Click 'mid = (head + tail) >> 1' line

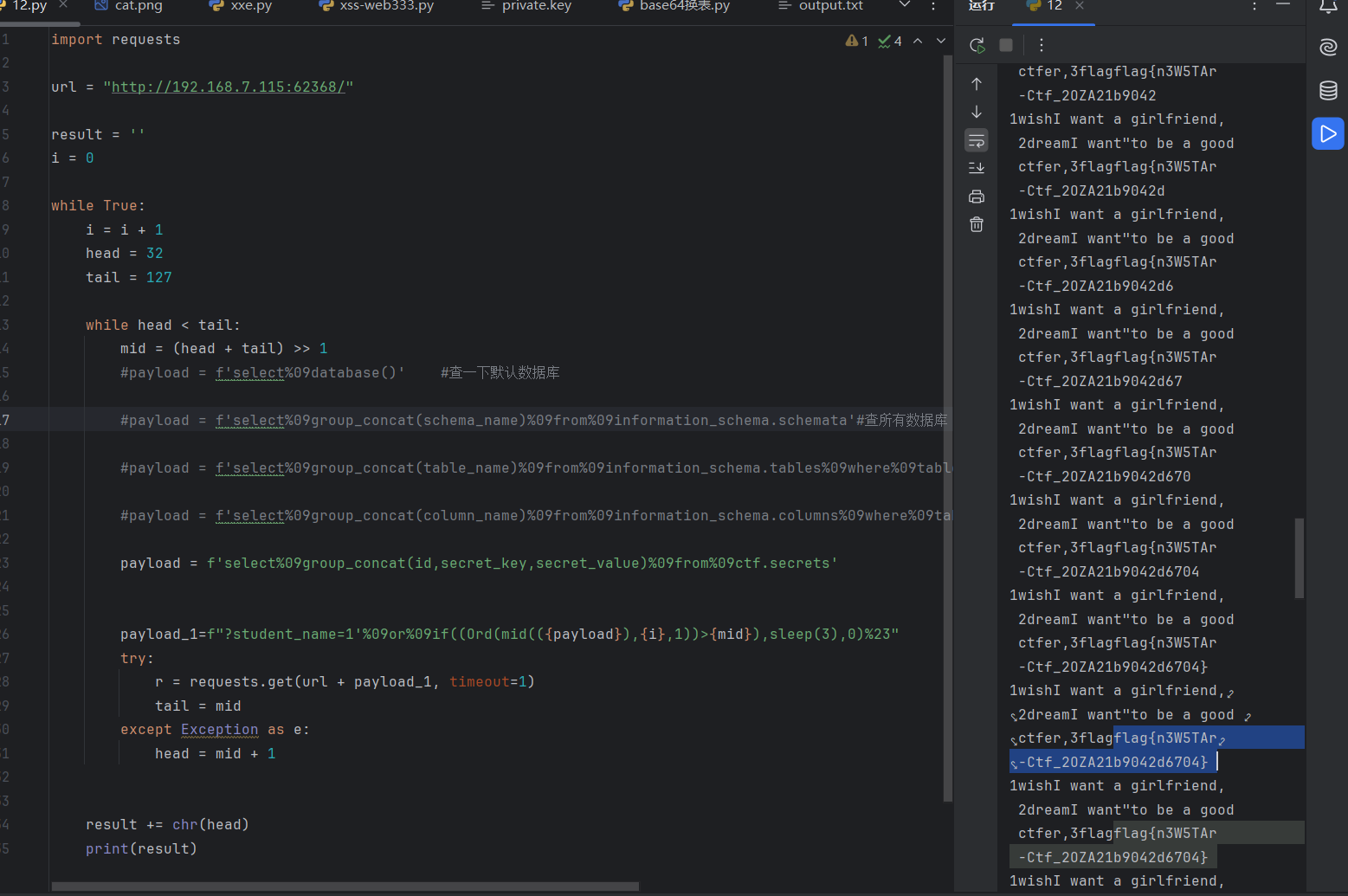(224, 349)
